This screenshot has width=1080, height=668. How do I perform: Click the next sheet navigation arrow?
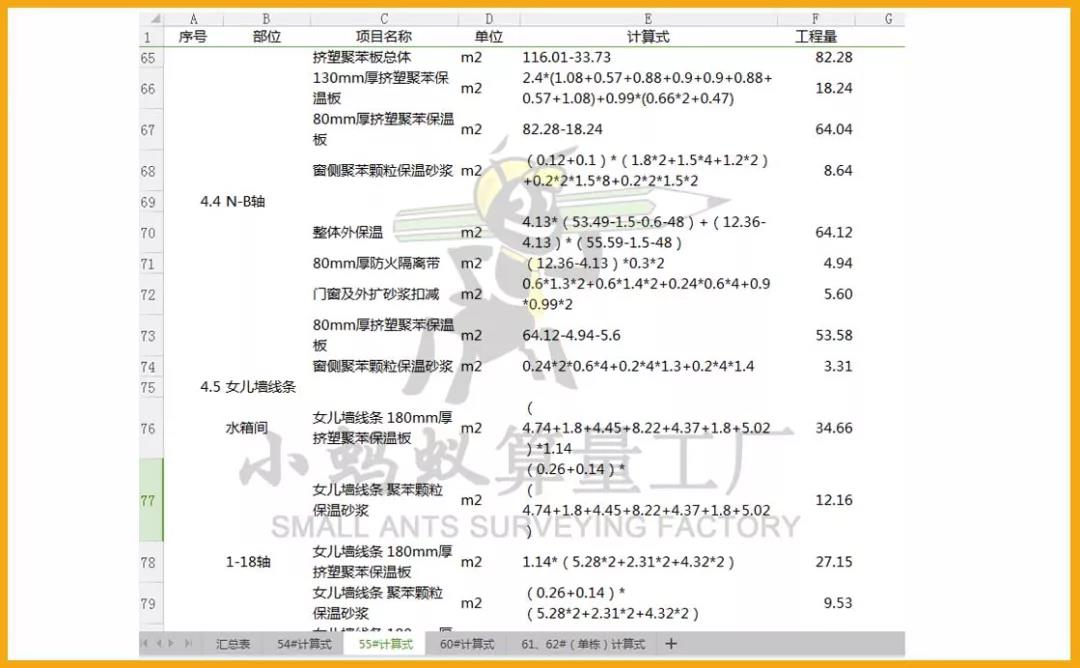click(x=171, y=644)
